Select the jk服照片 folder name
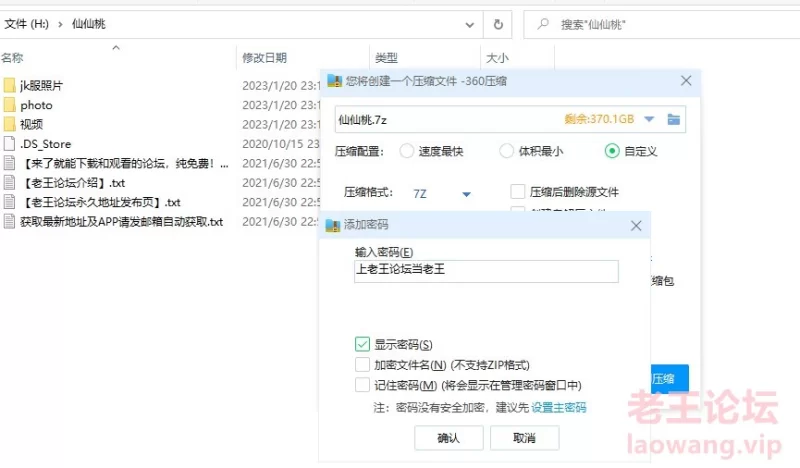The width and height of the screenshot is (800, 468). click(x=41, y=86)
